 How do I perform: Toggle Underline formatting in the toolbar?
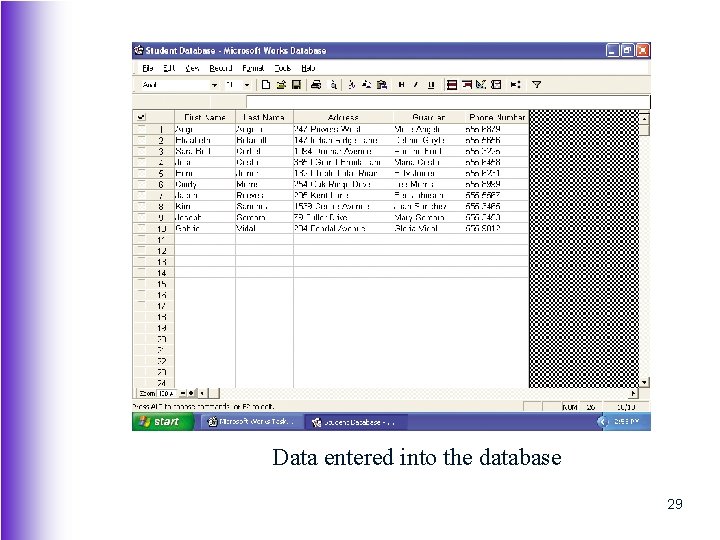click(x=431, y=84)
